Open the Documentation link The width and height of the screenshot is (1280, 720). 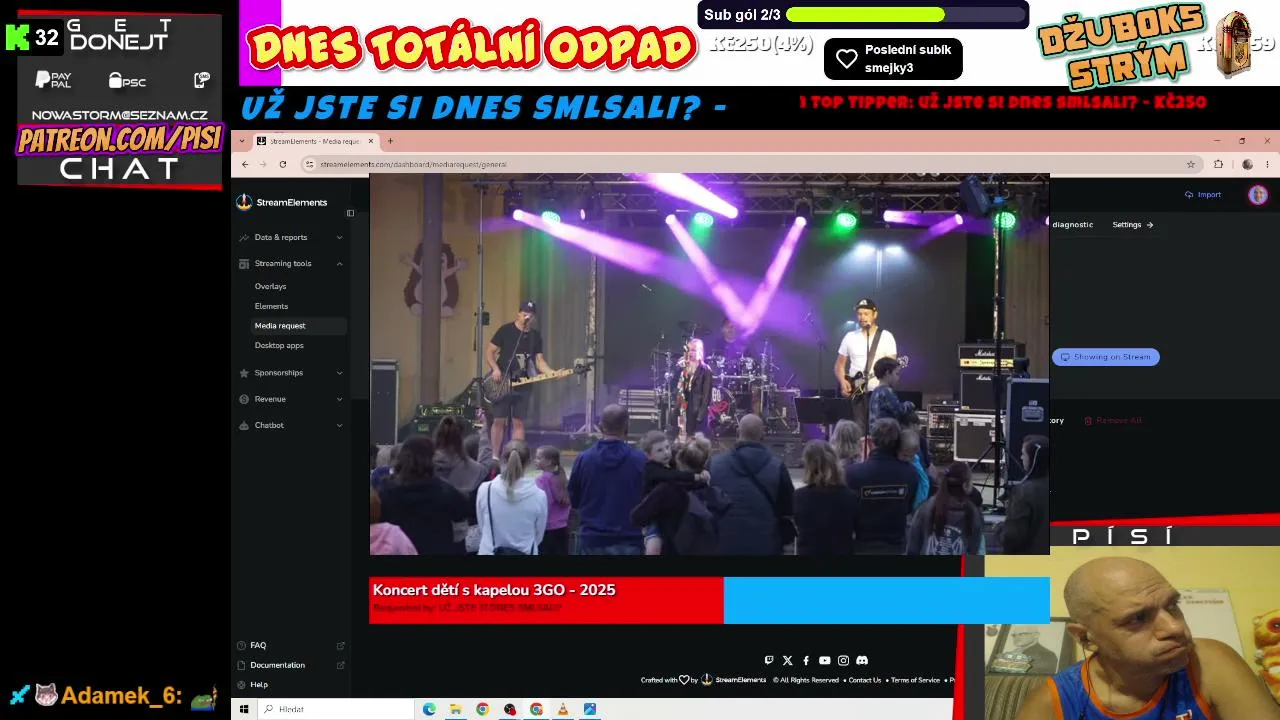click(x=278, y=666)
